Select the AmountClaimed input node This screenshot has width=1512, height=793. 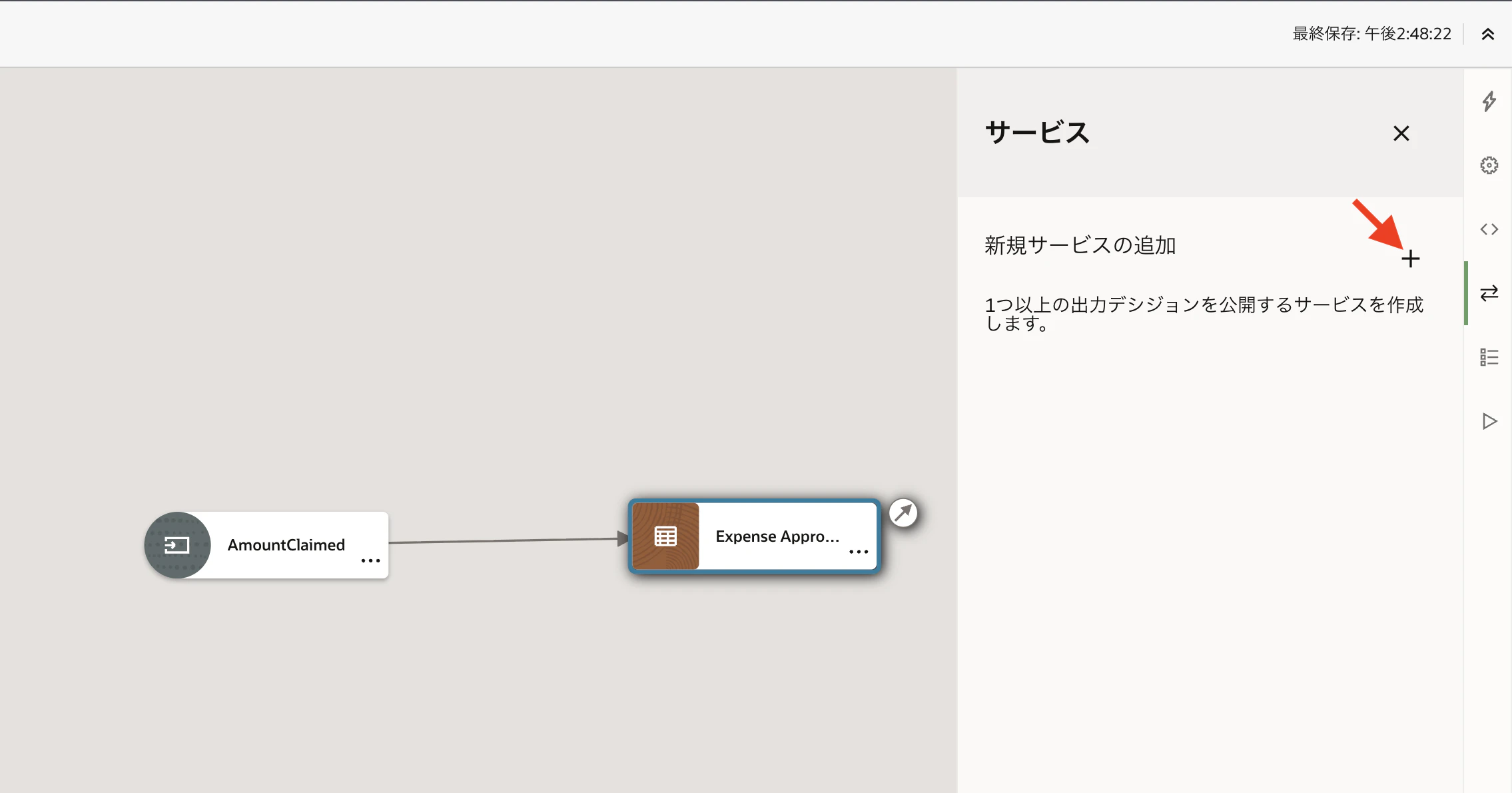click(x=266, y=545)
